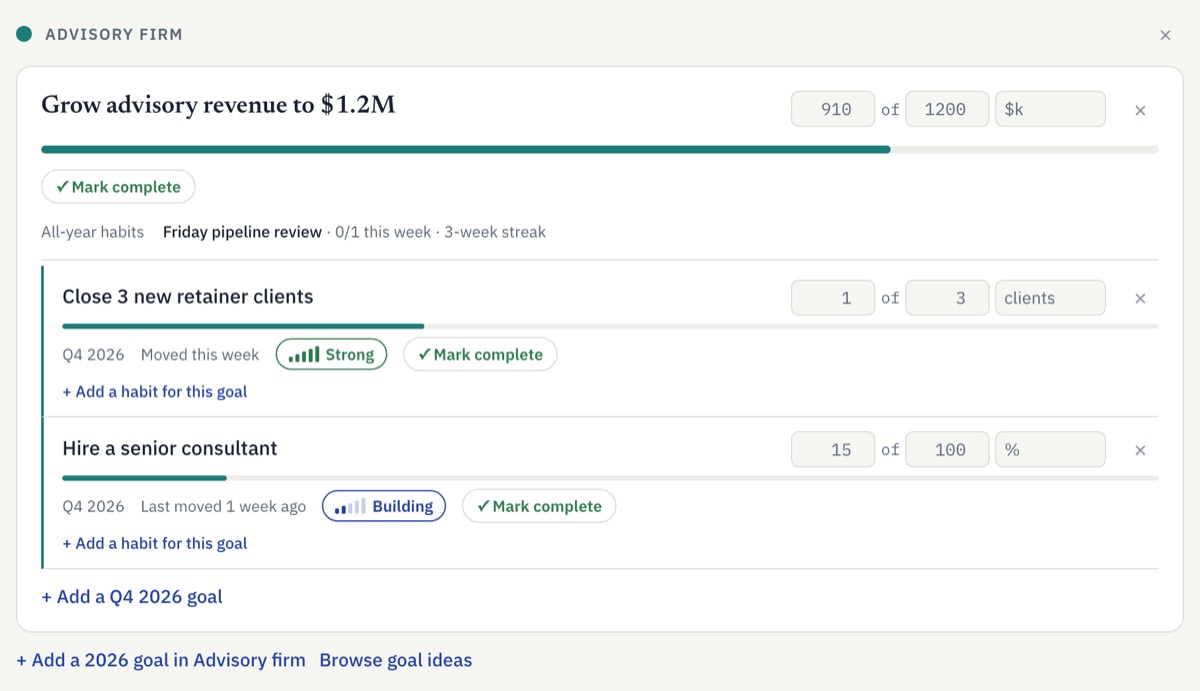Edit the 15 progress value field
This screenshot has width=1200, height=691.
click(x=833, y=450)
